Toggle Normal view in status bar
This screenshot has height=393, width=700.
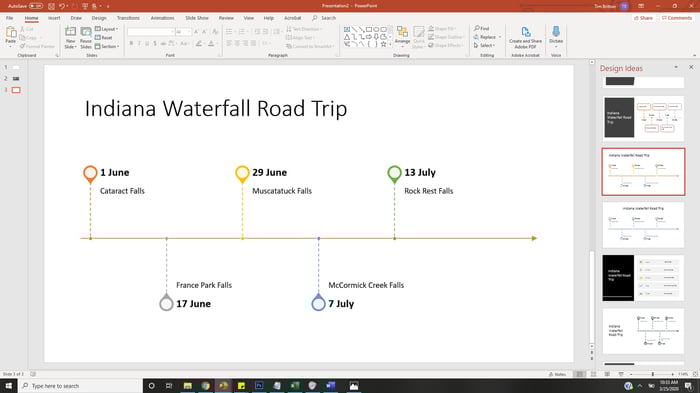tap(579, 374)
